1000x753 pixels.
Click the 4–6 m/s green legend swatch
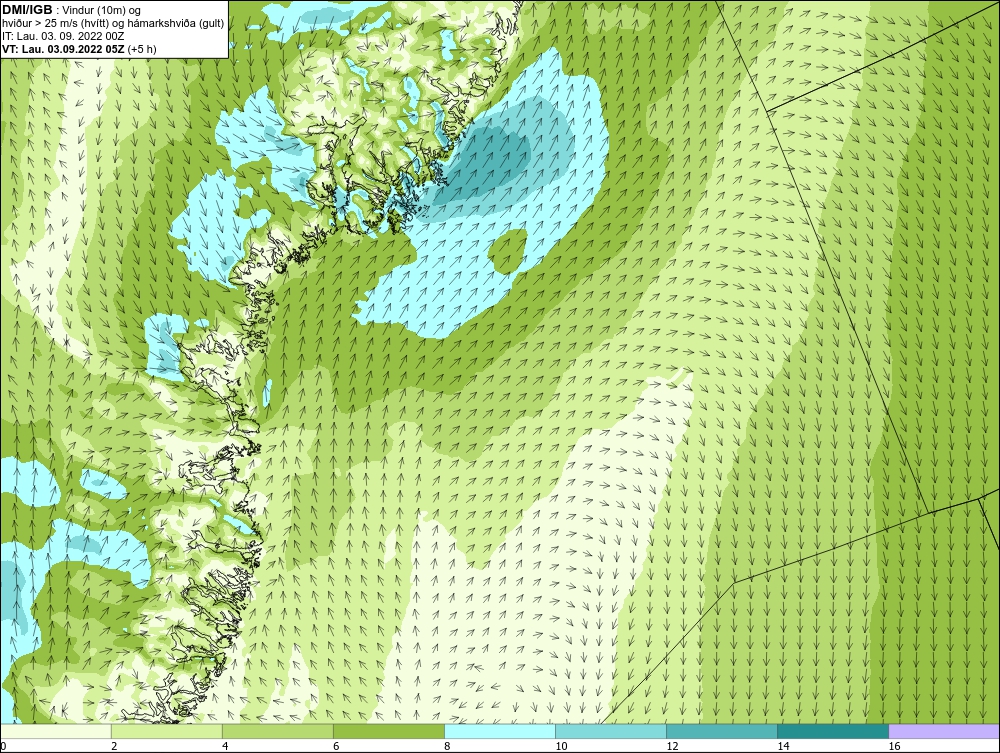coord(277,731)
